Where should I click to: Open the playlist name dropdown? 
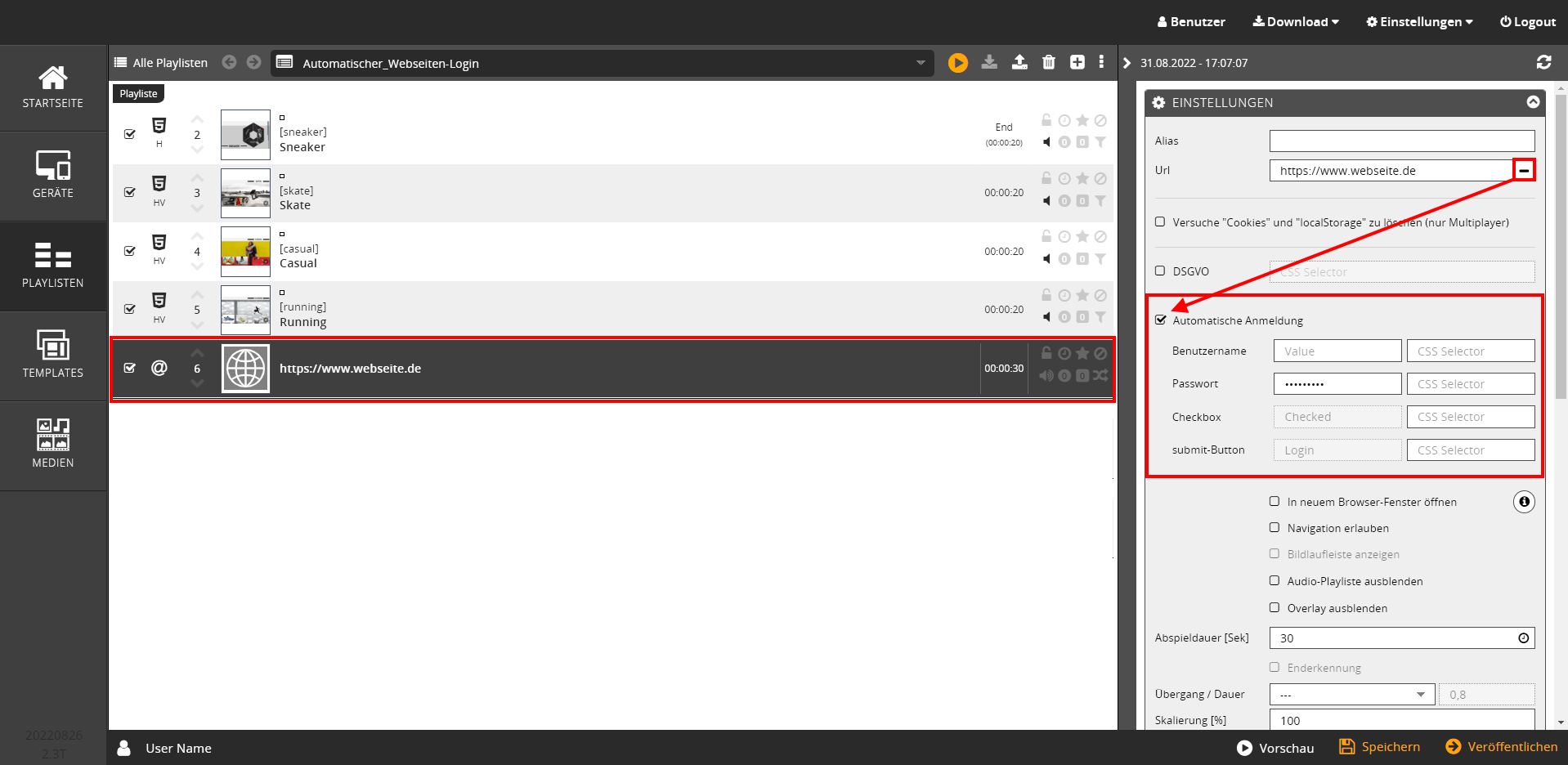pos(921,63)
